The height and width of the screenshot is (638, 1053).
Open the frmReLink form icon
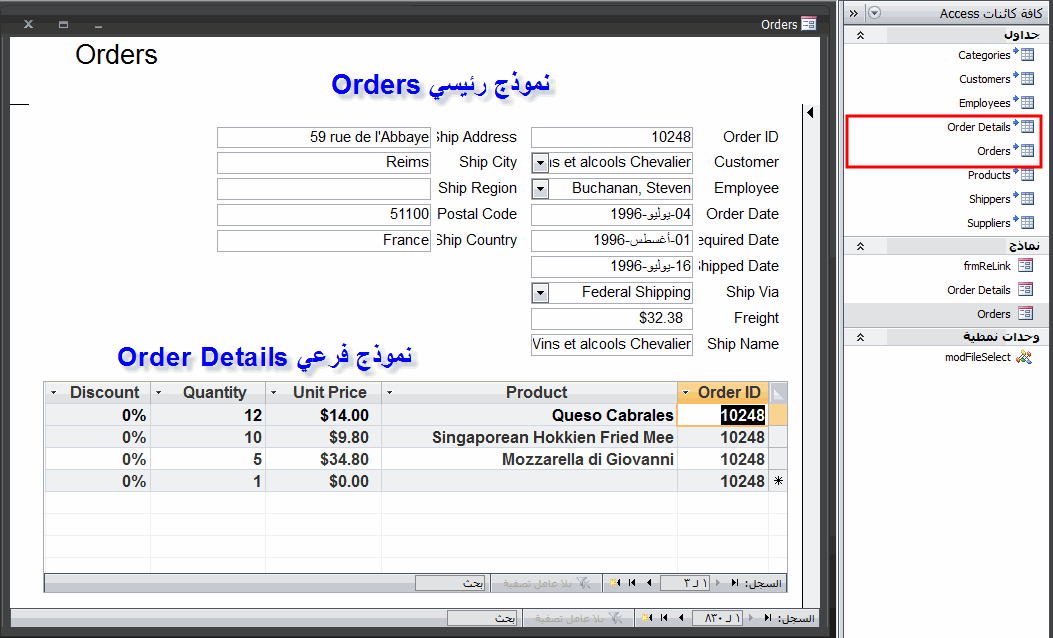tap(1025, 265)
